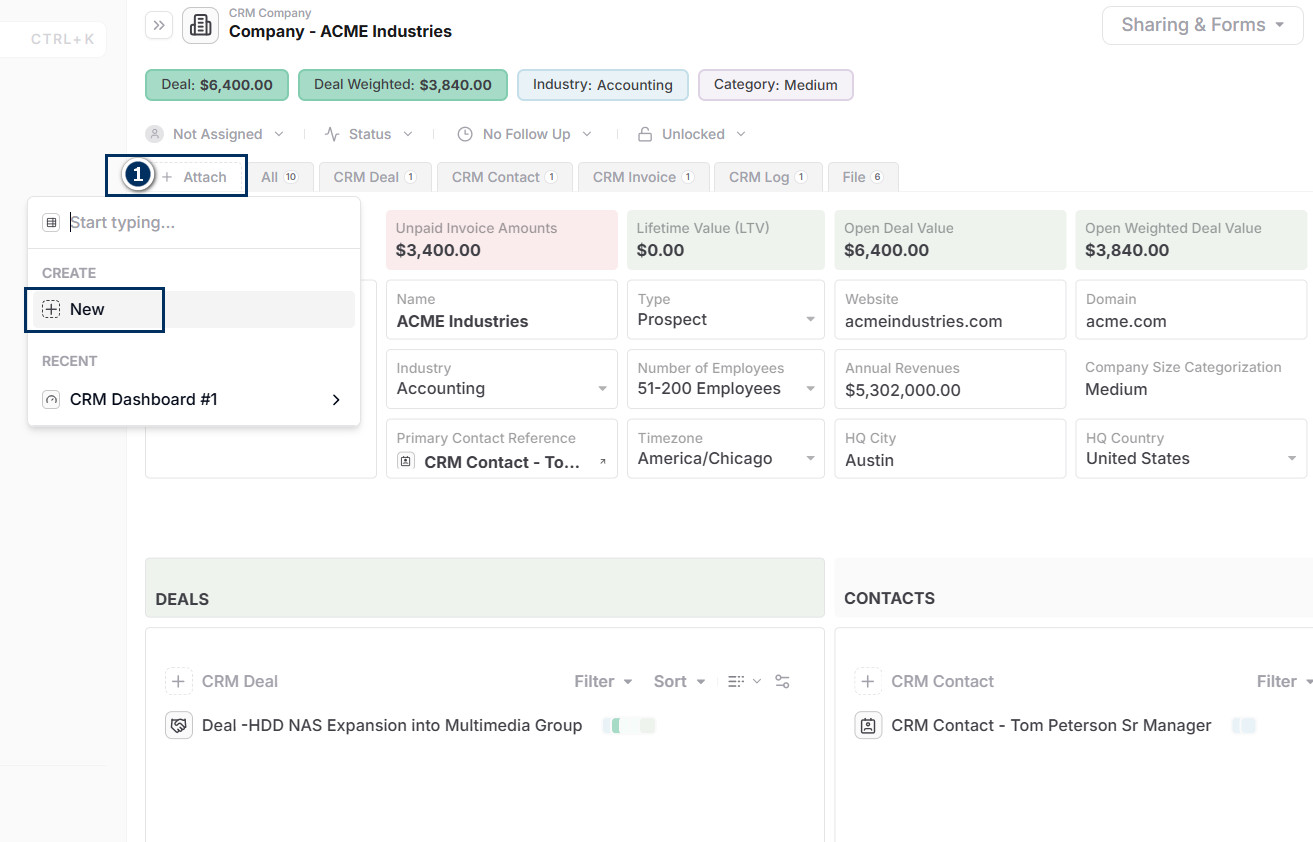This screenshot has width=1313, height=842.
Task: Edit the Annual Revenues field
Action: [950, 379]
